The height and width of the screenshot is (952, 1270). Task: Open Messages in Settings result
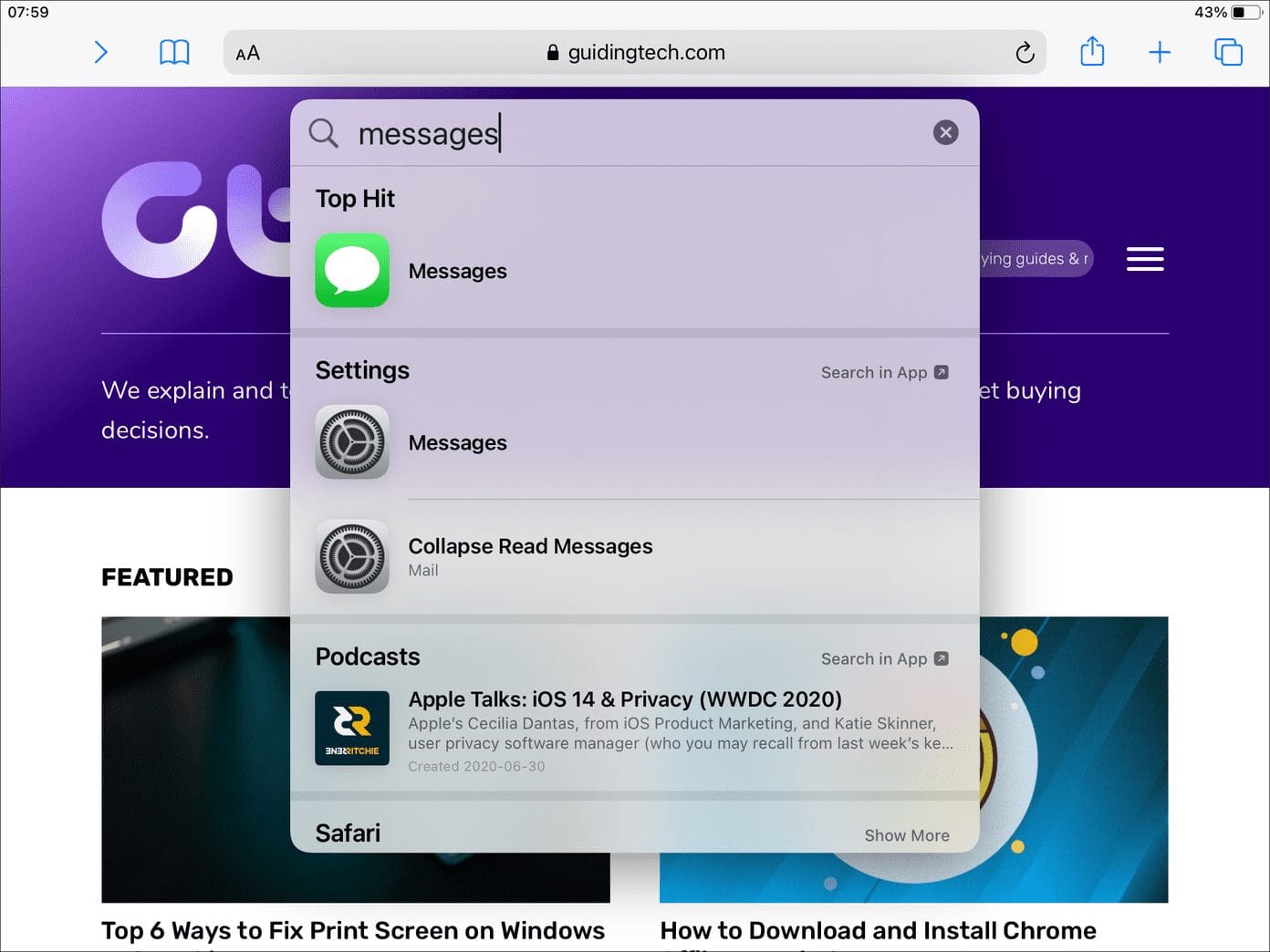(x=635, y=442)
